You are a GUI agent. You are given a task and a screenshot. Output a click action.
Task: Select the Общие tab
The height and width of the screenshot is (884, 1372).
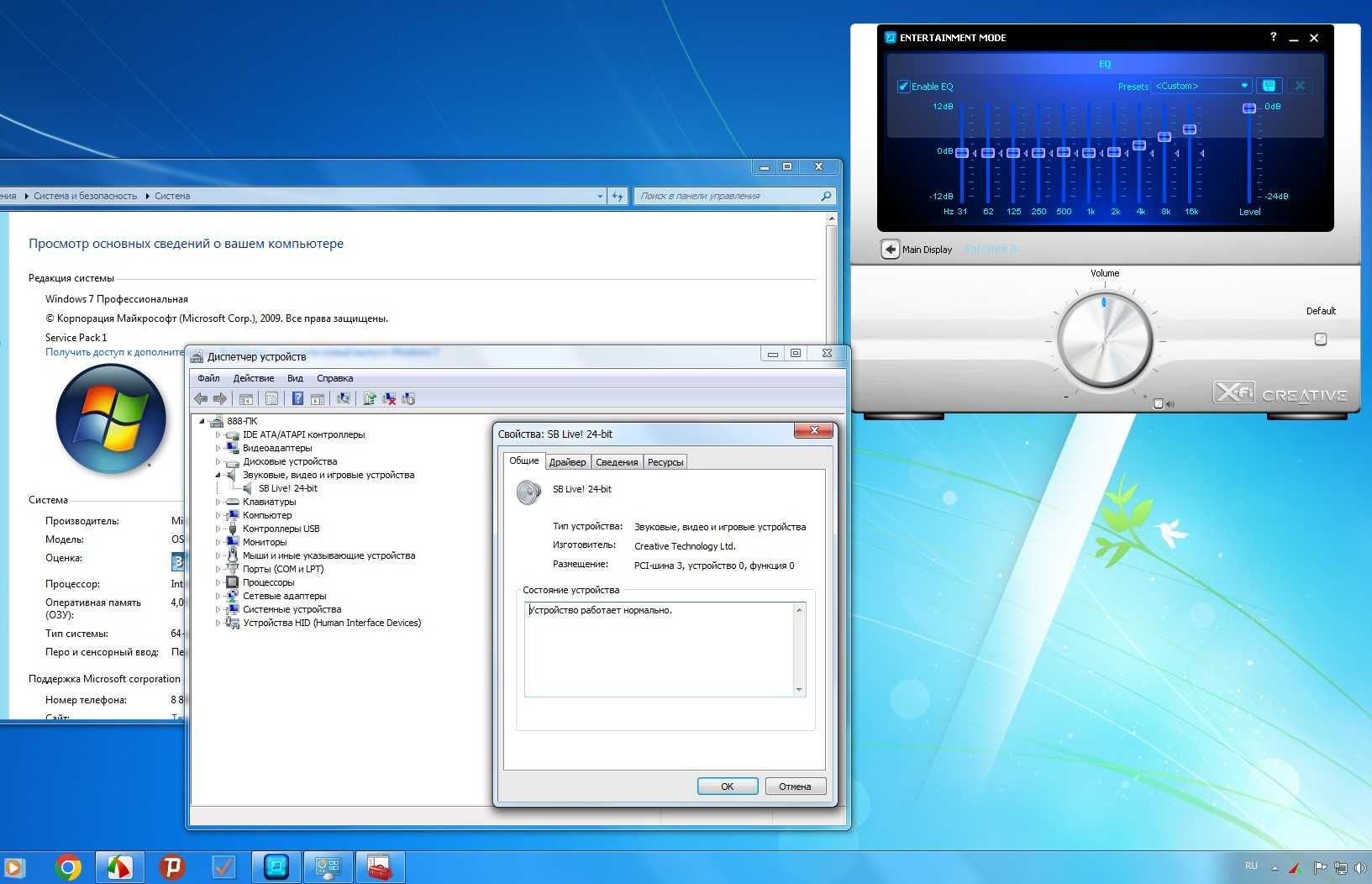(x=524, y=460)
